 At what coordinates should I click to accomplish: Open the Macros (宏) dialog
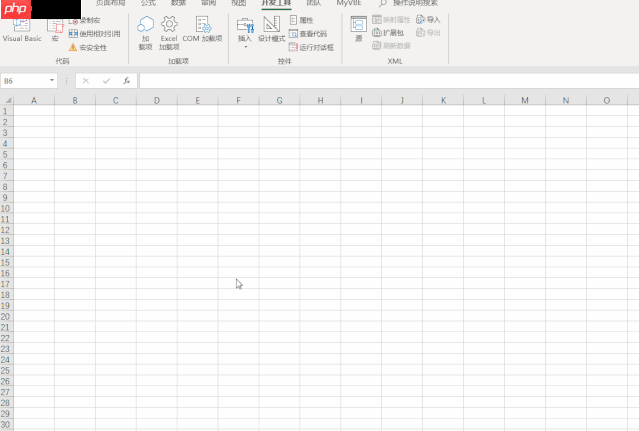(x=55, y=31)
